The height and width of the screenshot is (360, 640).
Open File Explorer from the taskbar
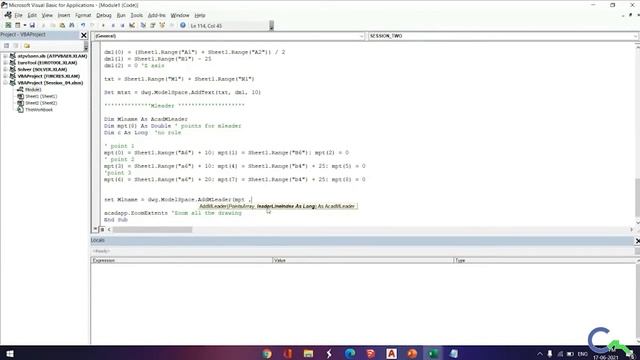[x=309, y=353]
